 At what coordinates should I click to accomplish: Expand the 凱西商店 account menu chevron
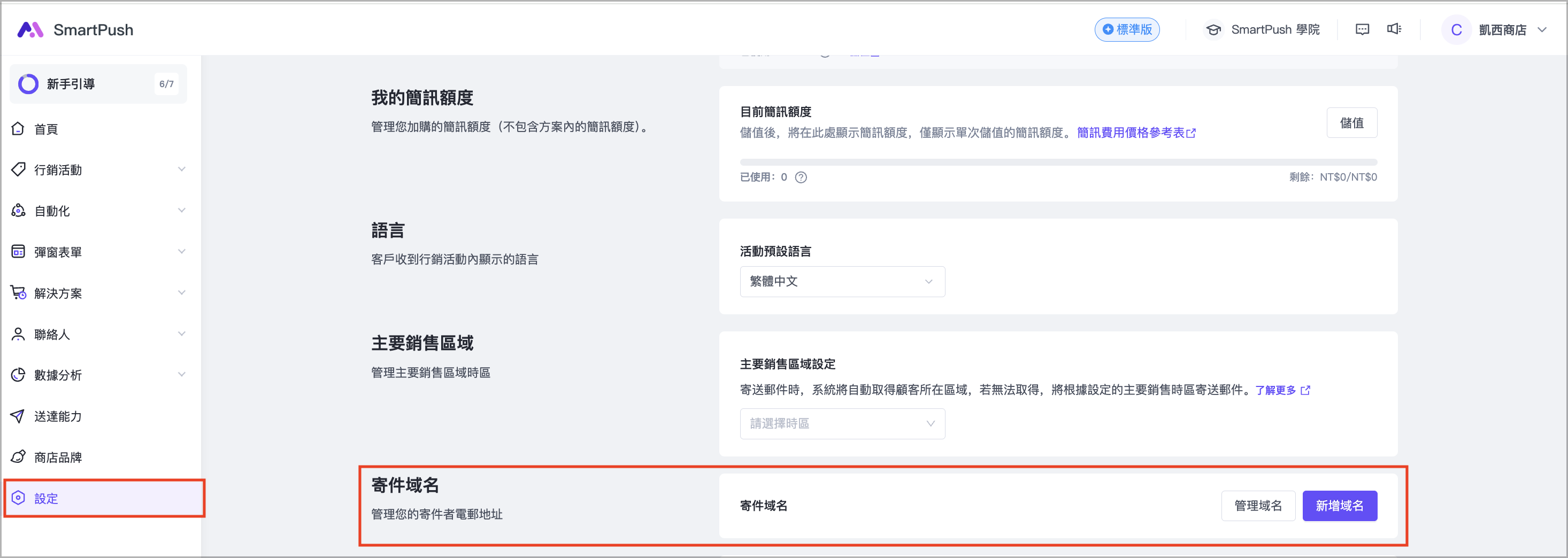[x=1542, y=30]
